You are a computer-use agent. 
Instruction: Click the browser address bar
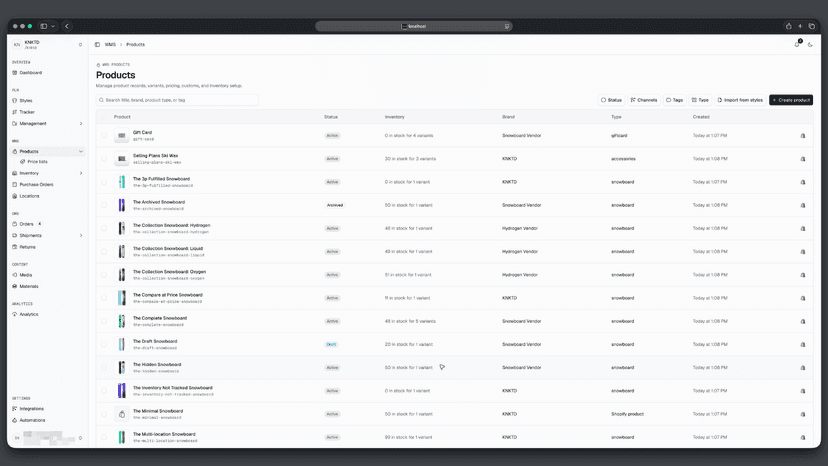tap(413, 26)
